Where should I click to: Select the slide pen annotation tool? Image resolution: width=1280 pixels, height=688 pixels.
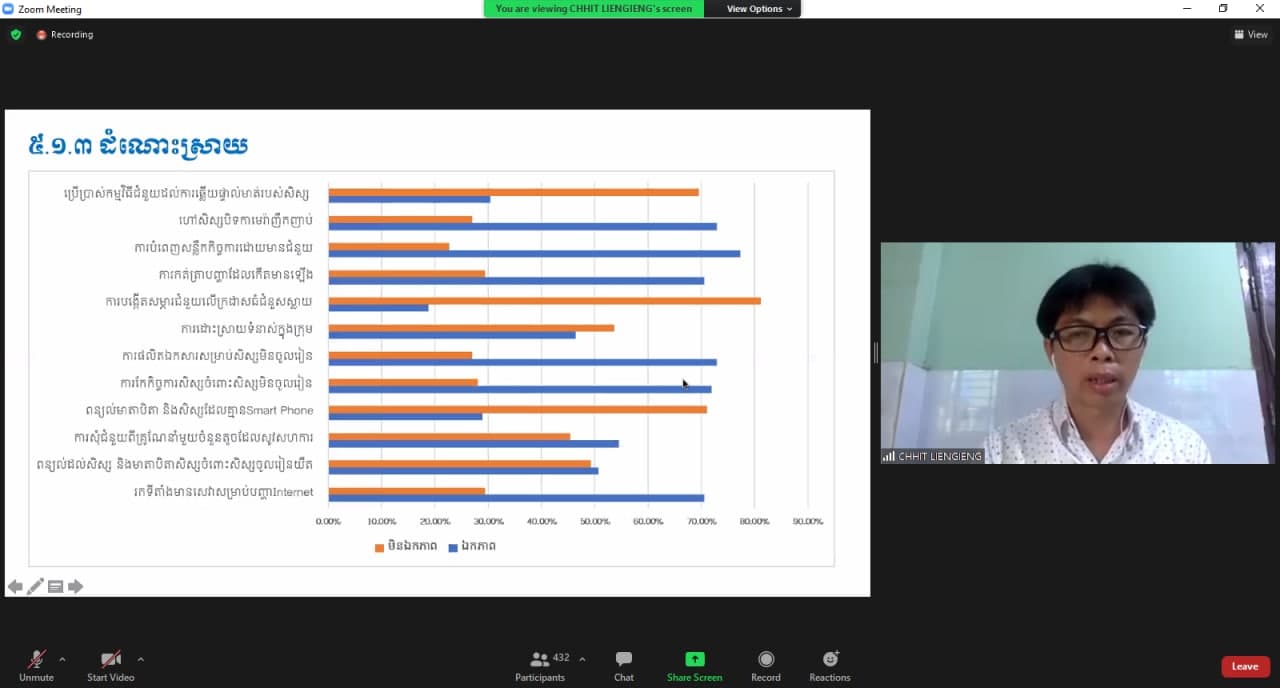tap(35, 587)
